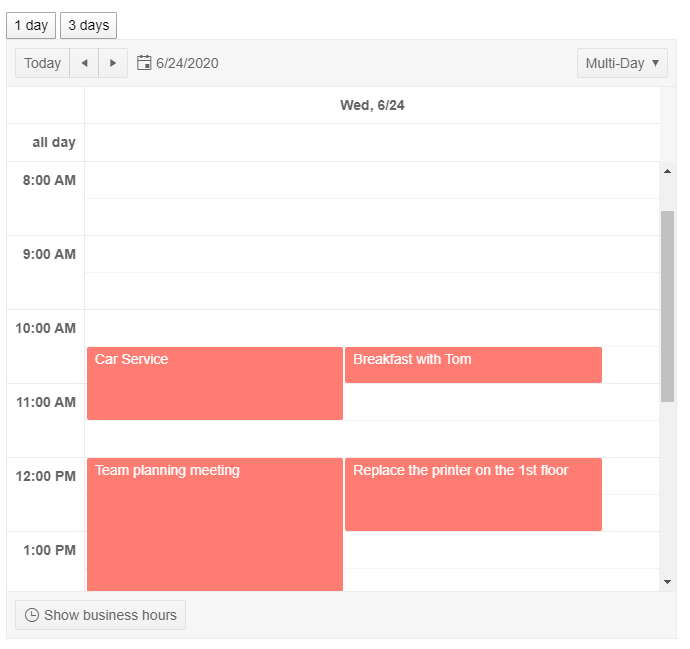Open the calendar date picker icon
690x649 pixels.
144,63
